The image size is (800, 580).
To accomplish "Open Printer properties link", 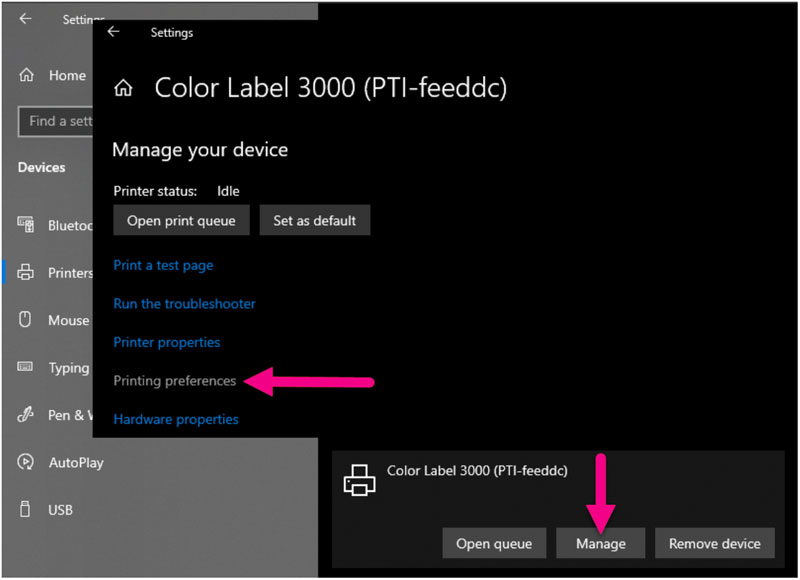I will coord(167,342).
